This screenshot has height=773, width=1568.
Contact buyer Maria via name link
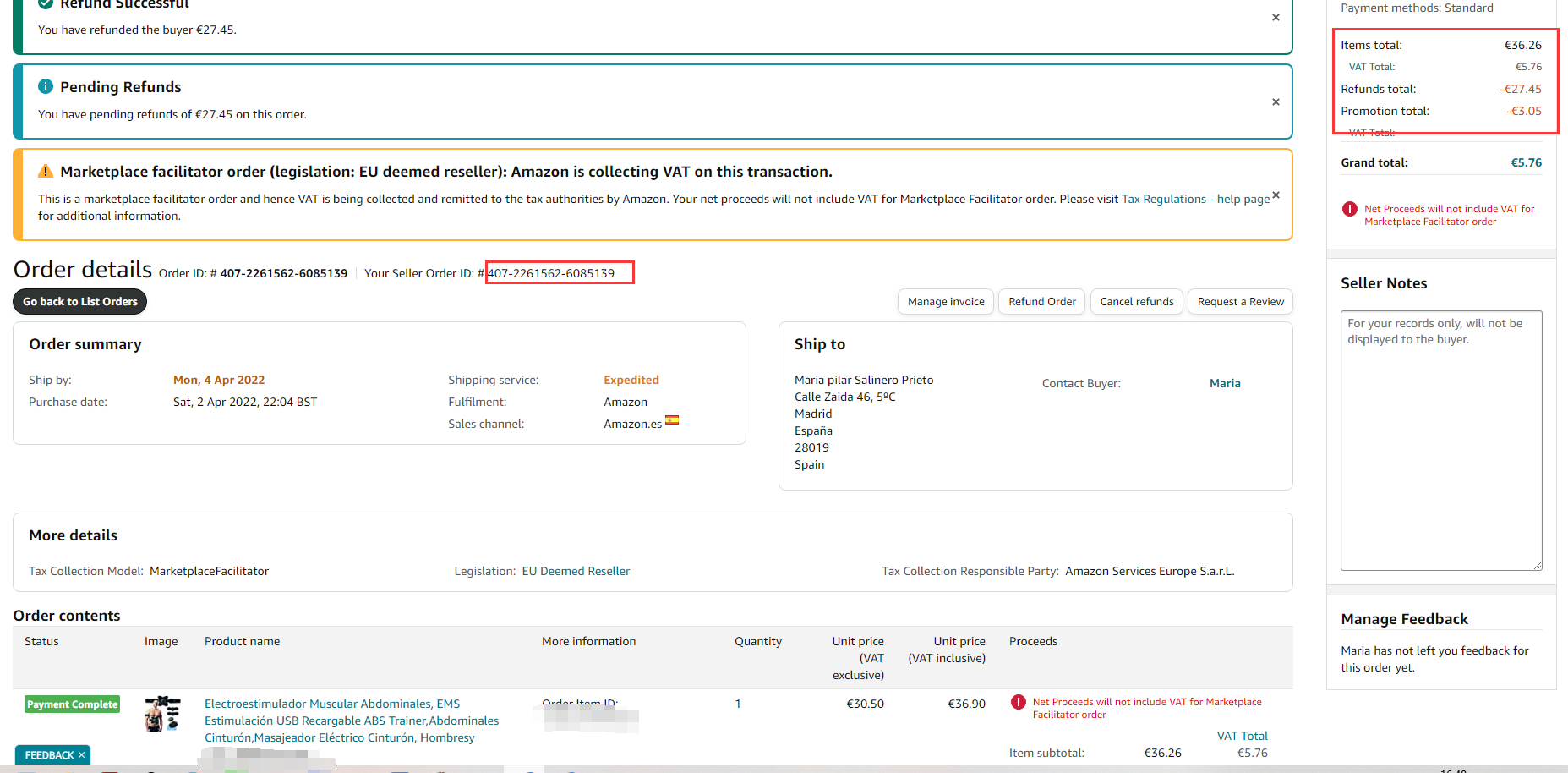click(x=1224, y=384)
